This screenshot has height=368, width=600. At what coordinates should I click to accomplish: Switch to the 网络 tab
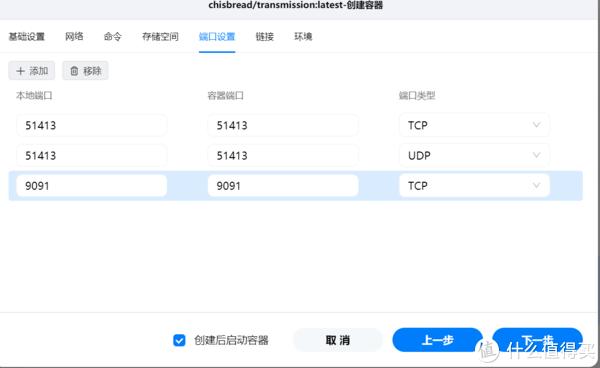[x=74, y=37]
